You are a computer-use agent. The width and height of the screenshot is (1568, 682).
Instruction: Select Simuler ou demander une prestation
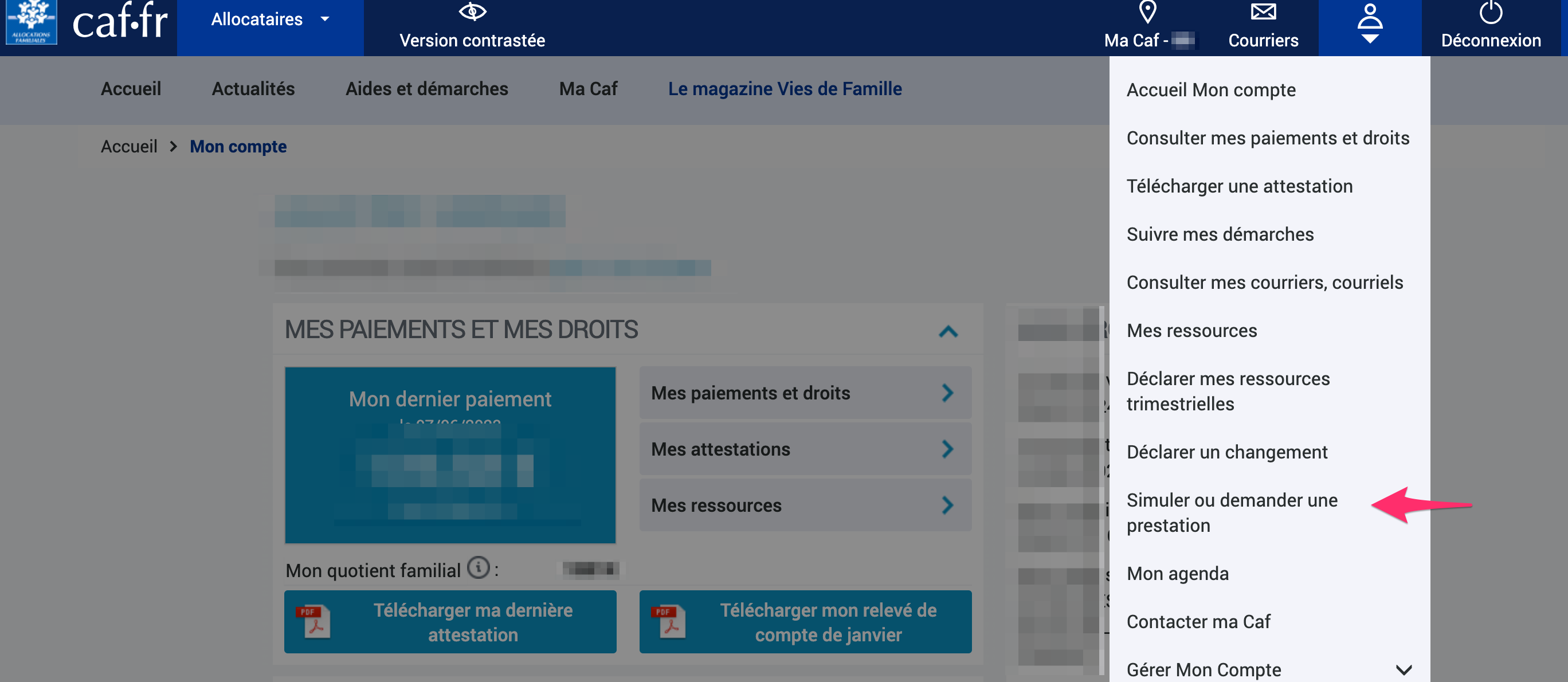(x=1232, y=512)
